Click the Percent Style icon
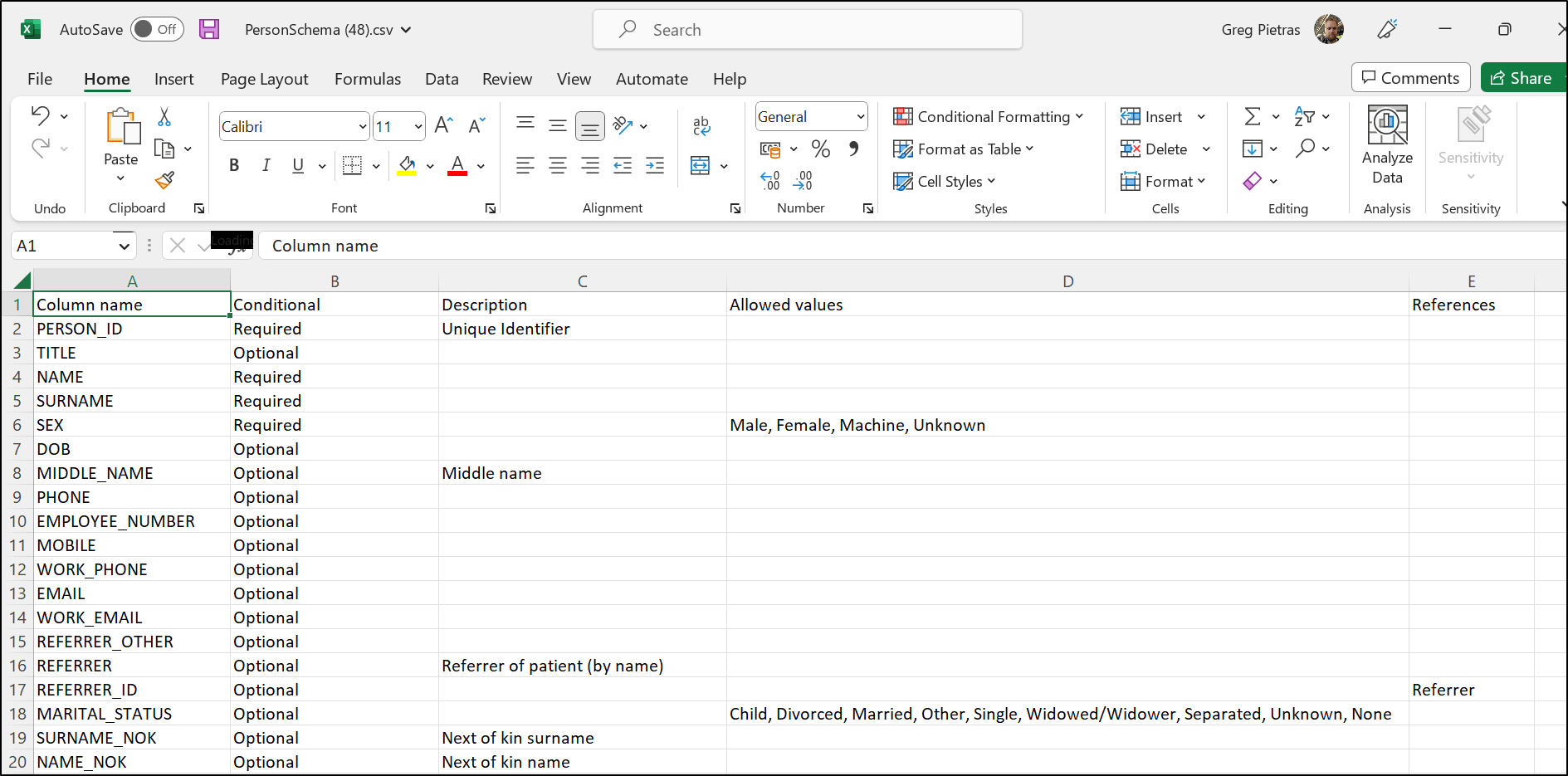Viewport: 1568px width, 776px height. [820, 149]
